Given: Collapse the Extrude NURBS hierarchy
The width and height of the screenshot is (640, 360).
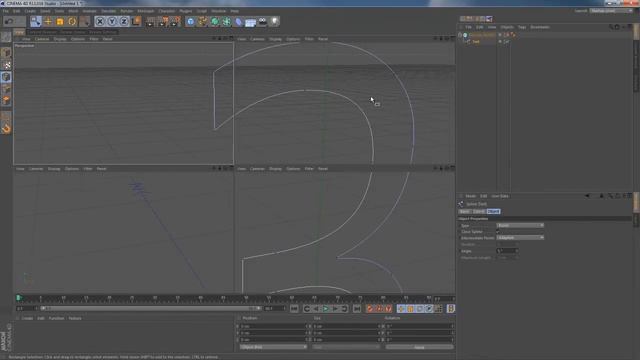Looking at the screenshot, I should [460, 35].
